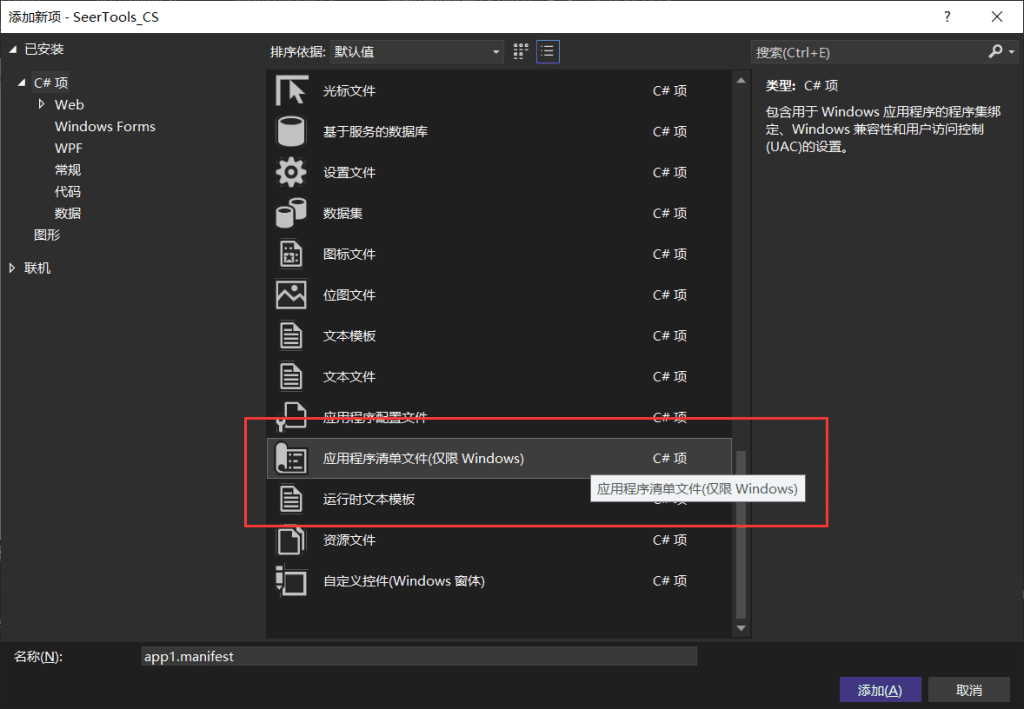Click the custom control (自定义控件) icon

point(290,581)
